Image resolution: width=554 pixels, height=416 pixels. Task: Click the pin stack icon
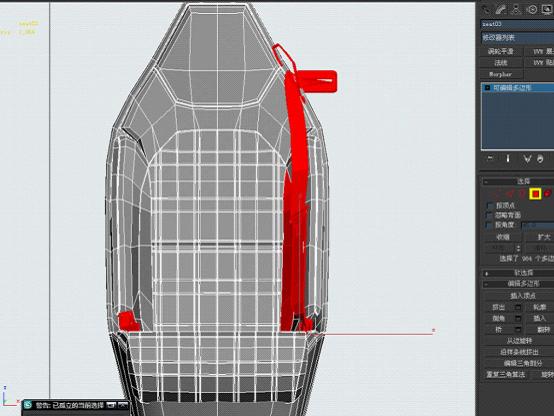tap(490, 159)
